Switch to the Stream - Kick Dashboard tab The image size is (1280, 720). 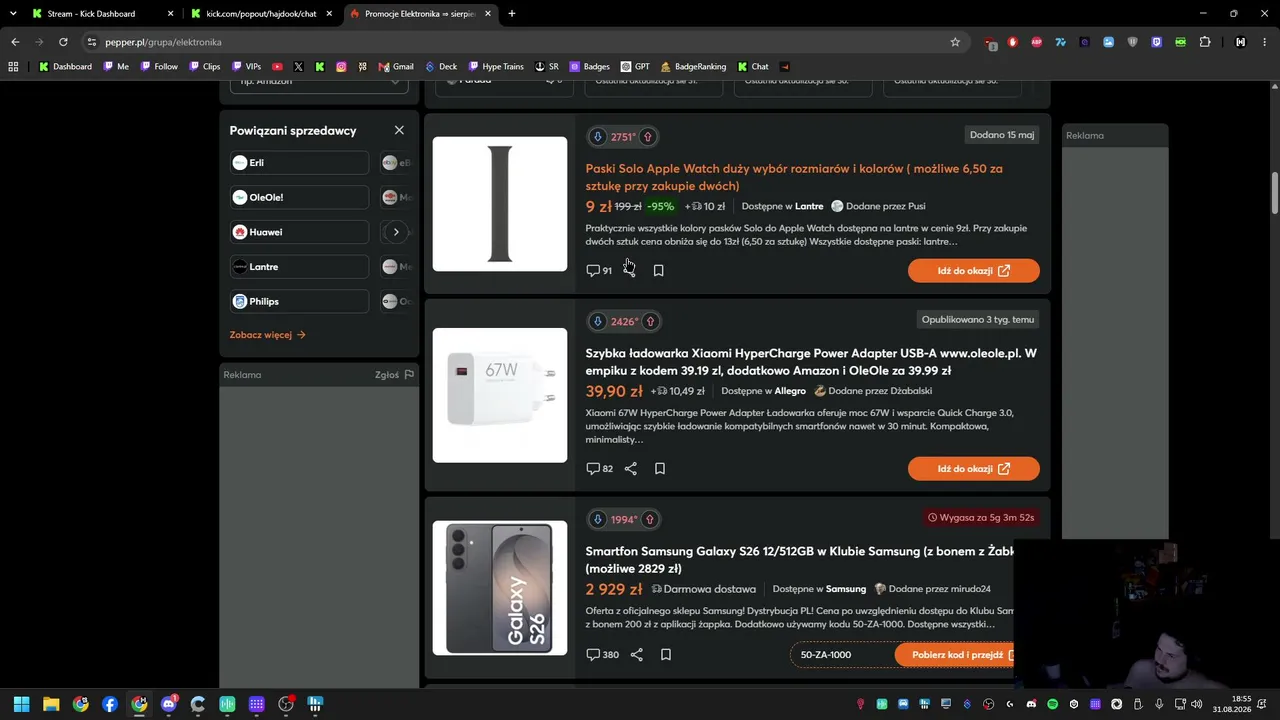pyautogui.click(x=91, y=14)
